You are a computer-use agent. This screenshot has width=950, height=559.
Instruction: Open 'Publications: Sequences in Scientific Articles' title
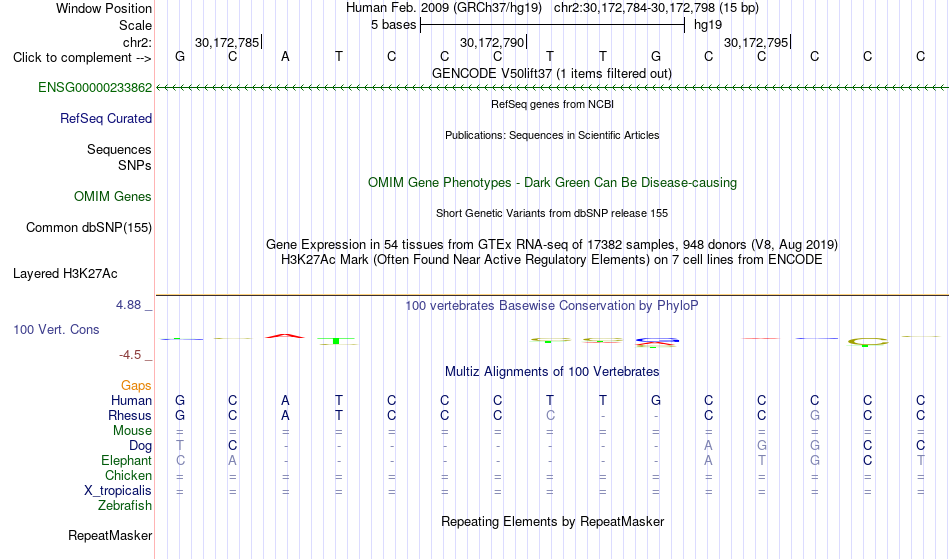[552, 135]
